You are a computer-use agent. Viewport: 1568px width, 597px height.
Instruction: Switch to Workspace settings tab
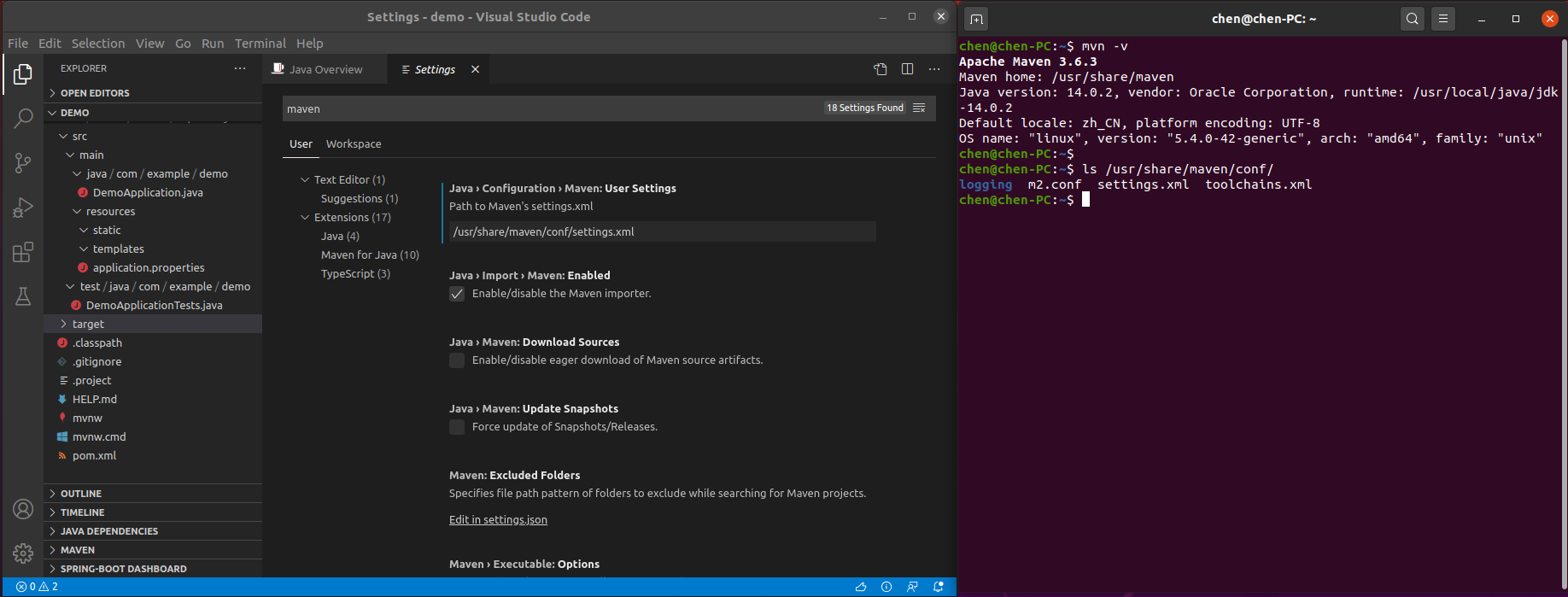pos(354,143)
